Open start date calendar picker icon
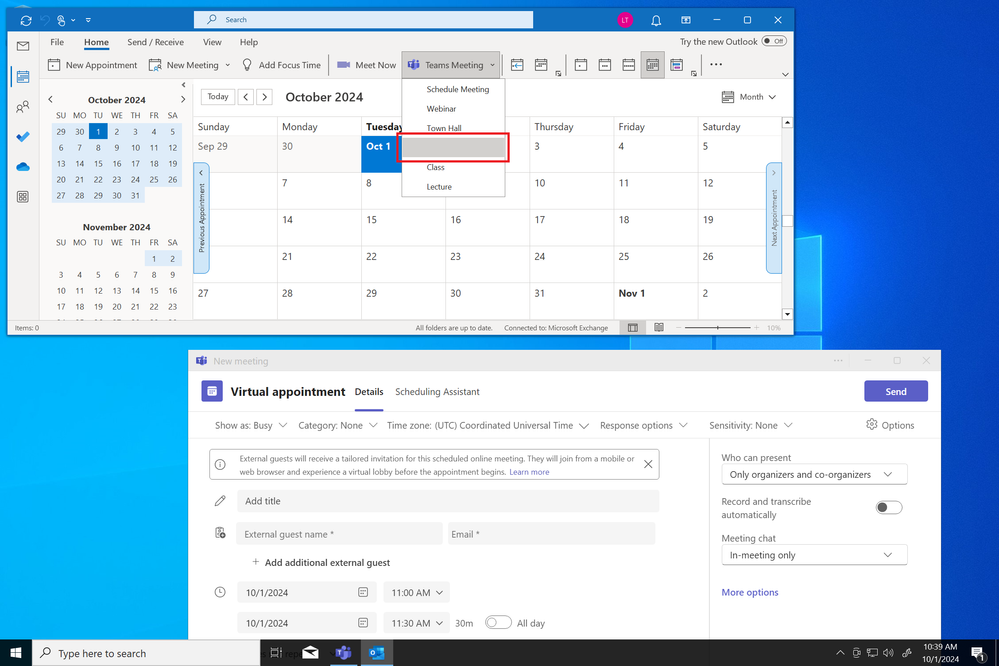This screenshot has width=999, height=666. (363, 592)
